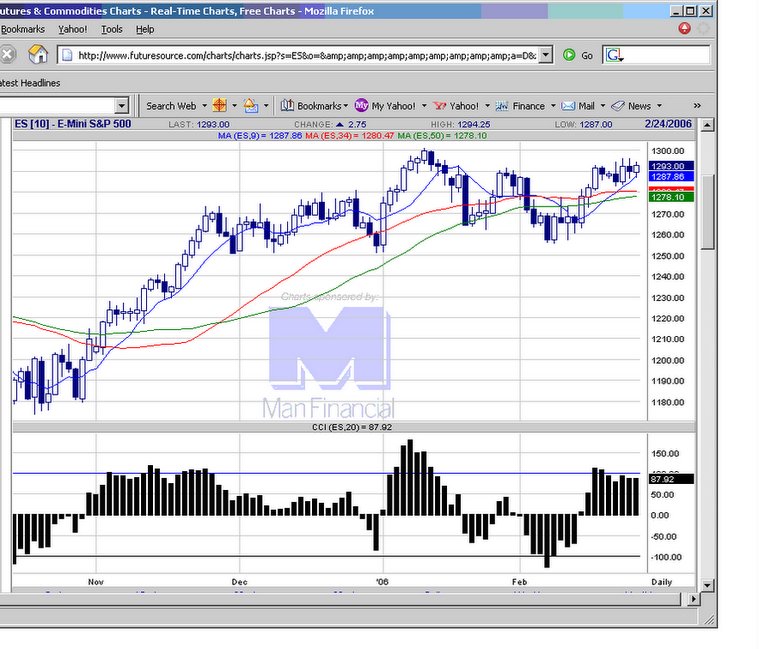This screenshot has height=649, width=759.
Task: Expand the crosshair icon's dropdown arrow
Action: tap(234, 106)
